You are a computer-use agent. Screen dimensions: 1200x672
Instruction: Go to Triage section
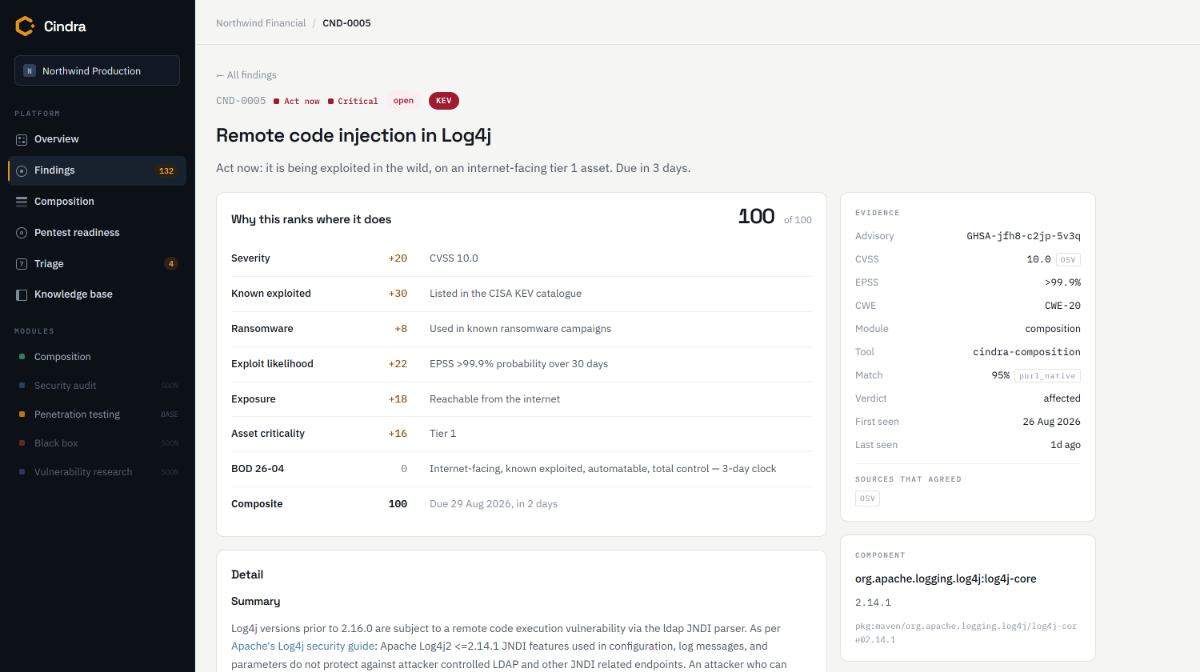click(49, 263)
